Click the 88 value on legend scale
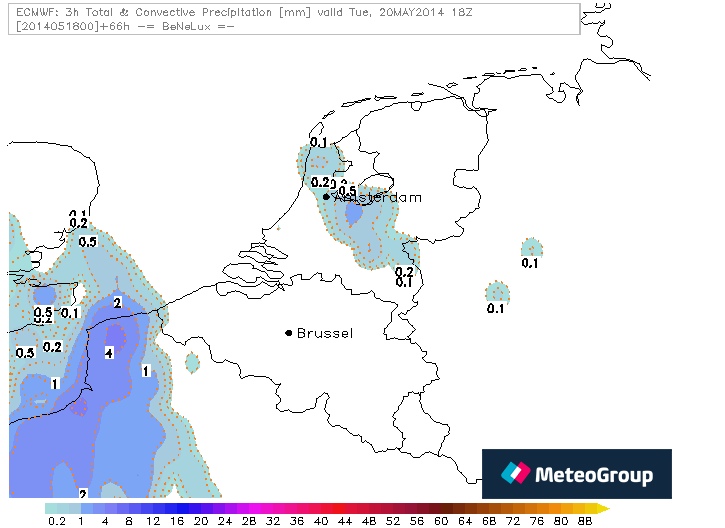Screen dimensions: 725x528 (585, 521)
